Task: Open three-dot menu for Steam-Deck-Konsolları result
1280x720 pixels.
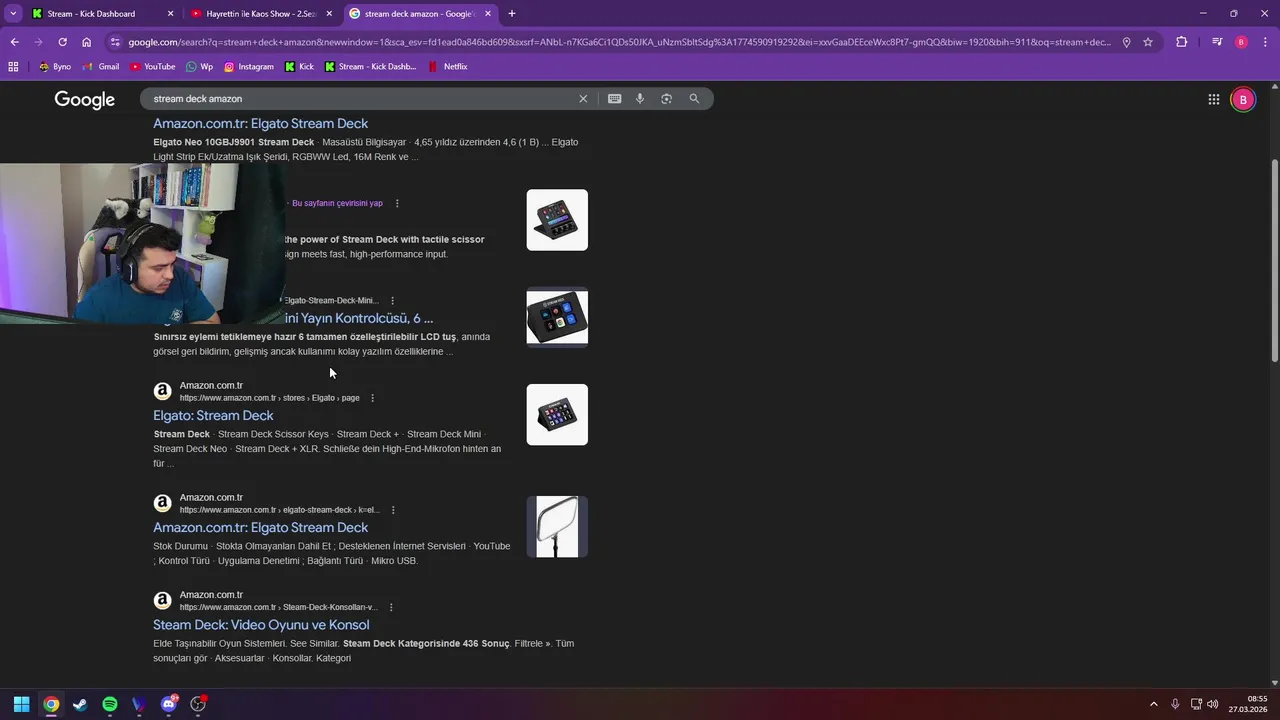Action: click(x=391, y=607)
